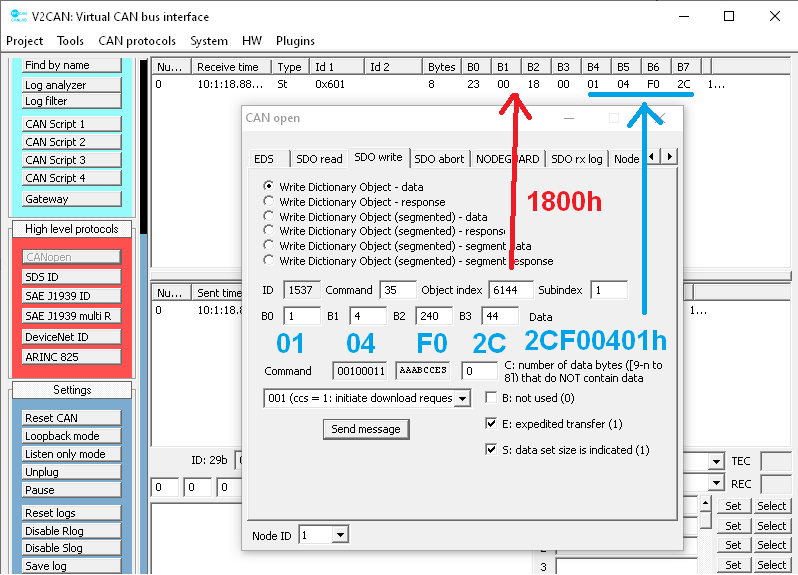
Task: Click the ID input field showing 1537
Action: click(302, 290)
